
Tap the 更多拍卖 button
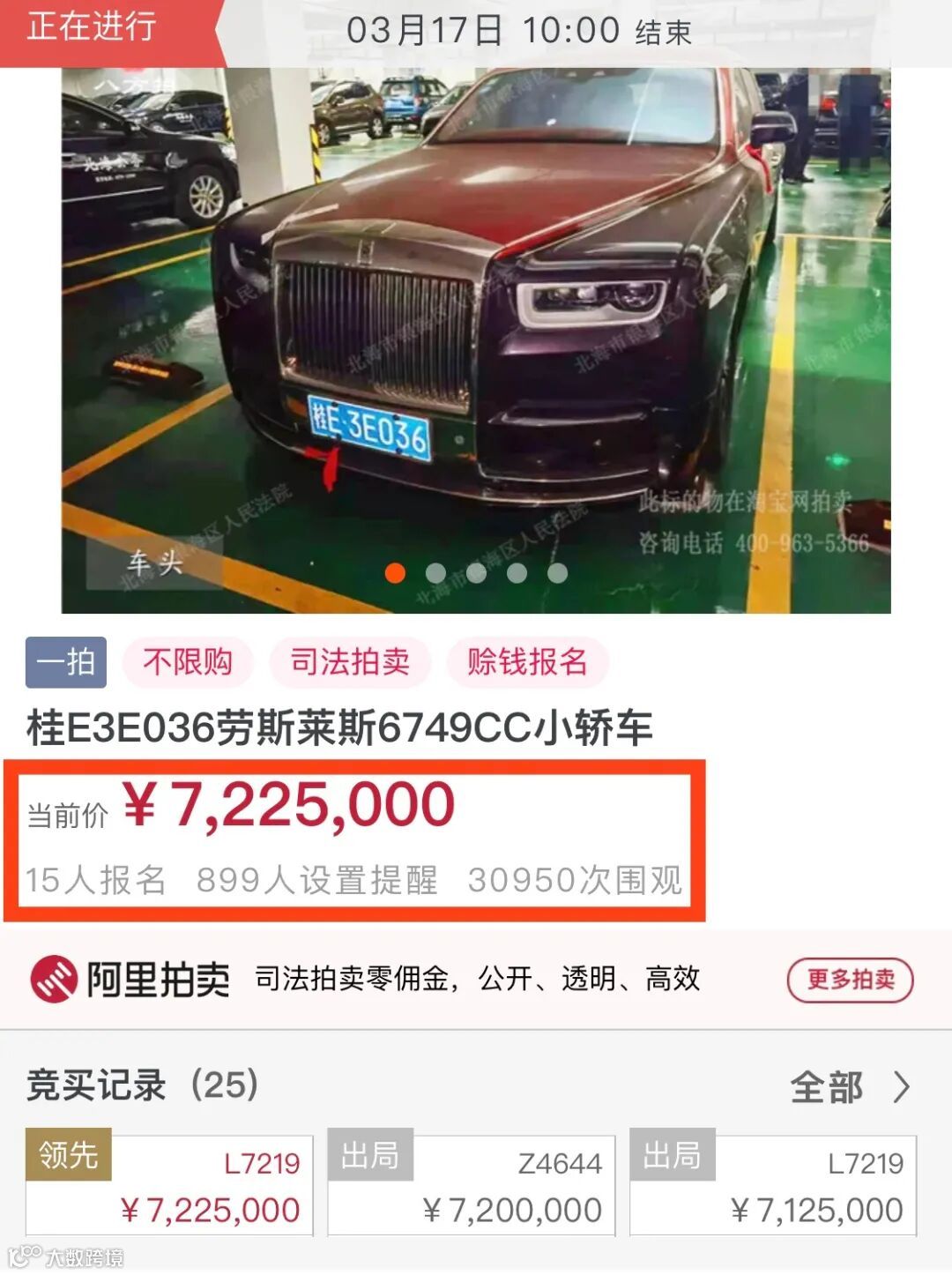(850, 980)
